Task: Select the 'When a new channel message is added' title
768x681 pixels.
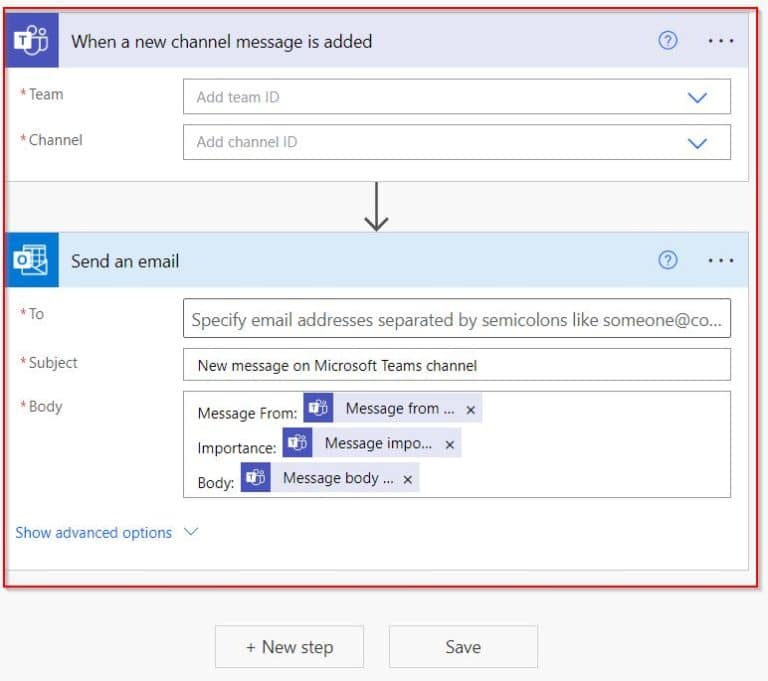Action: (222, 42)
